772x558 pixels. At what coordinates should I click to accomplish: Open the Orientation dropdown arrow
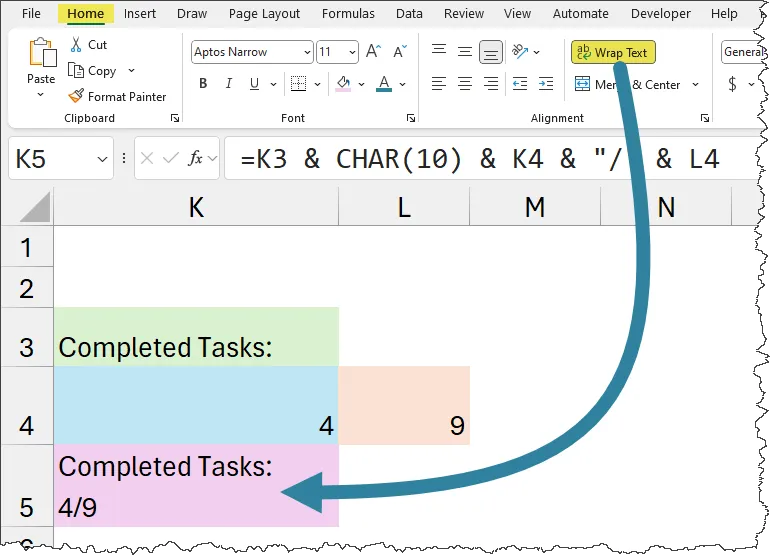(537, 52)
